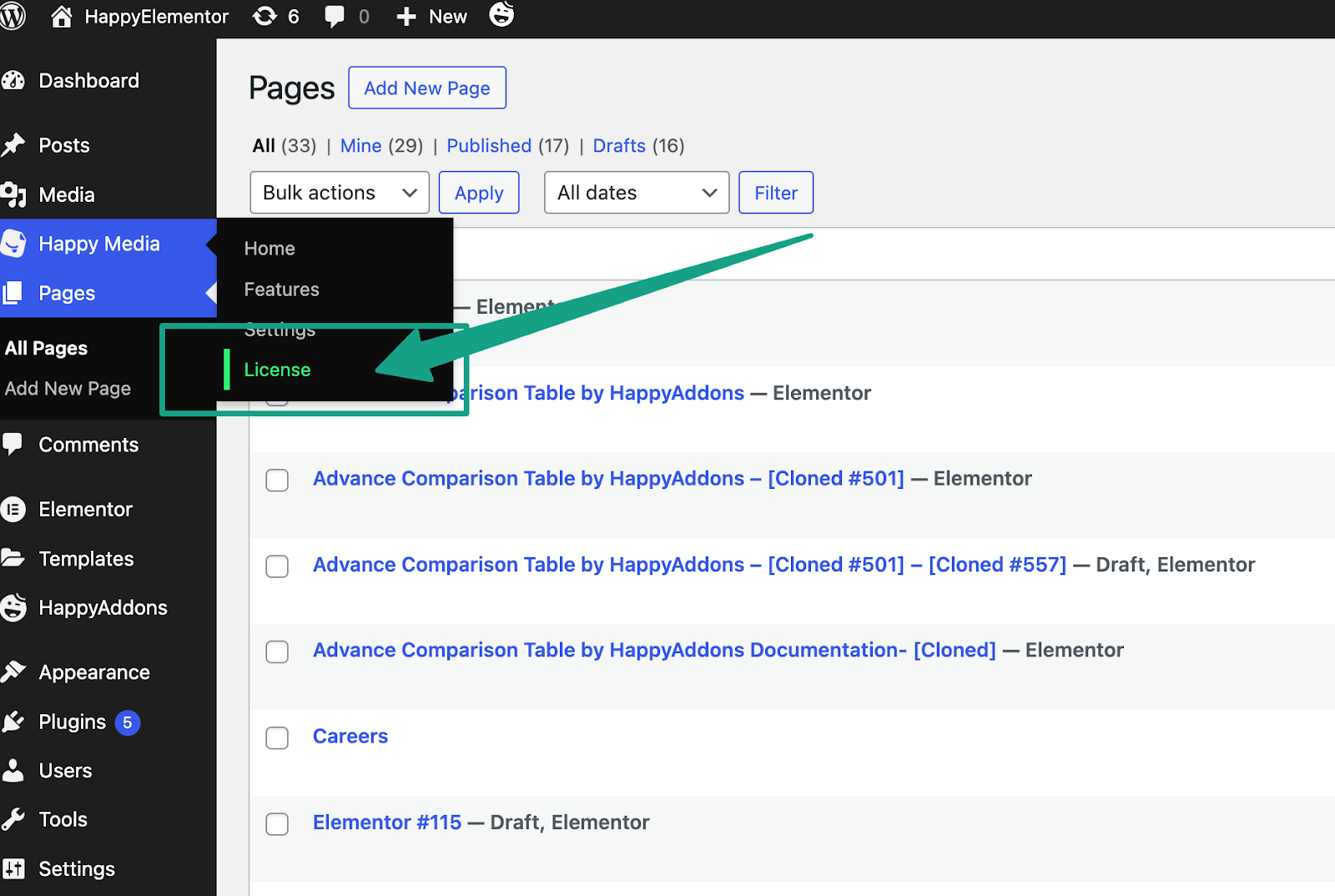Open the HappyElementor site home icon
The image size is (1335, 896).
[62, 17]
